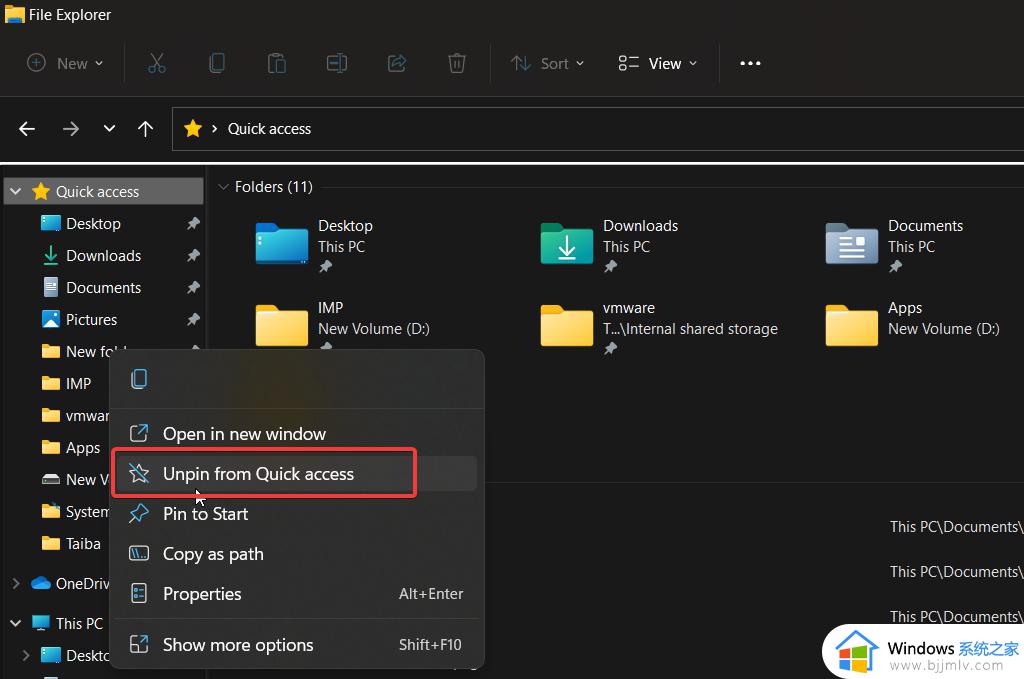Image resolution: width=1024 pixels, height=679 pixels.
Task: Open the New dropdown menu
Action: pyautogui.click(x=65, y=63)
